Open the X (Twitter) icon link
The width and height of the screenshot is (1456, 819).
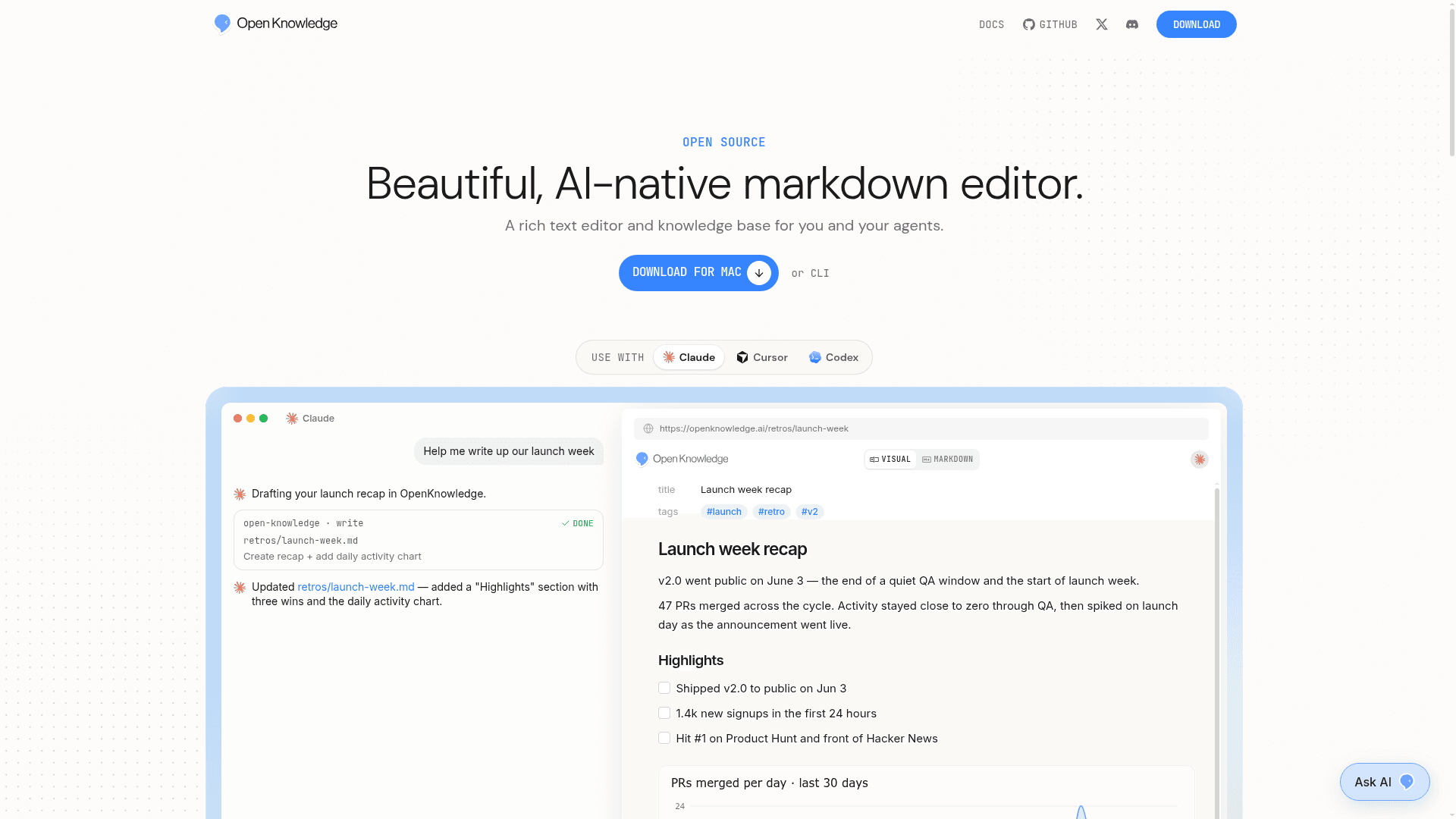tap(1102, 24)
